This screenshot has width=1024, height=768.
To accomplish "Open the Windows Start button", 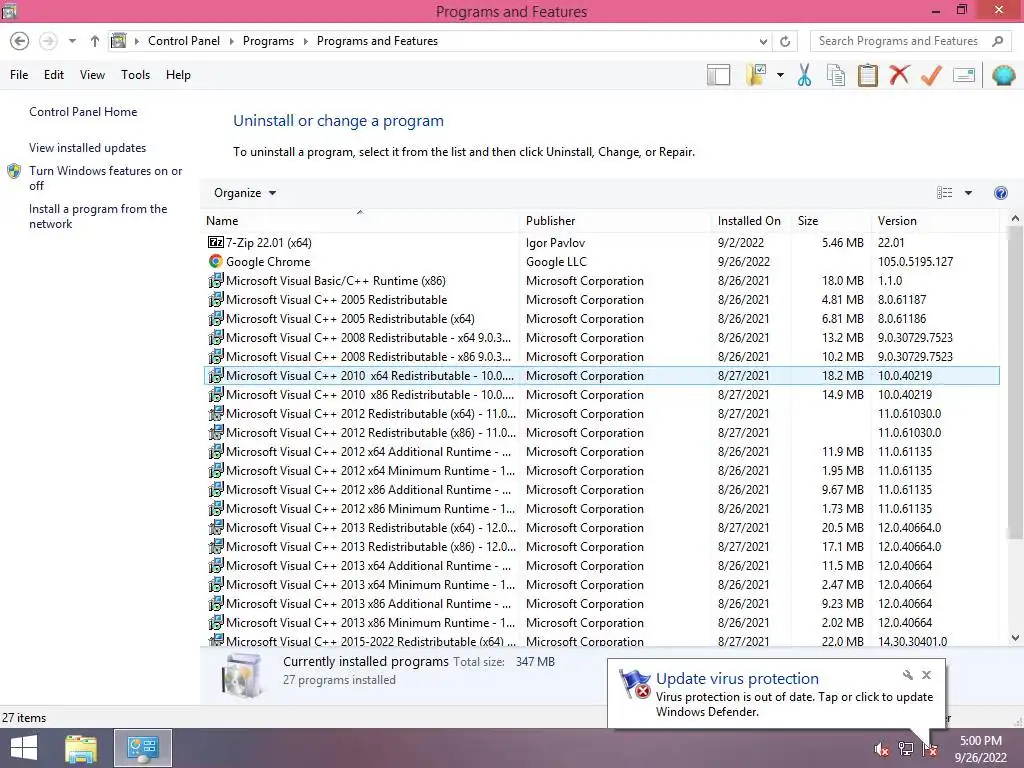I will pyautogui.click(x=24, y=748).
